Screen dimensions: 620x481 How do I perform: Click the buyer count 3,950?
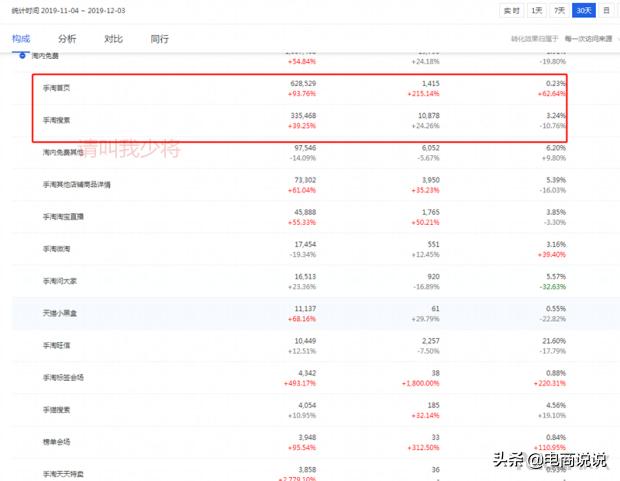[431, 180]
